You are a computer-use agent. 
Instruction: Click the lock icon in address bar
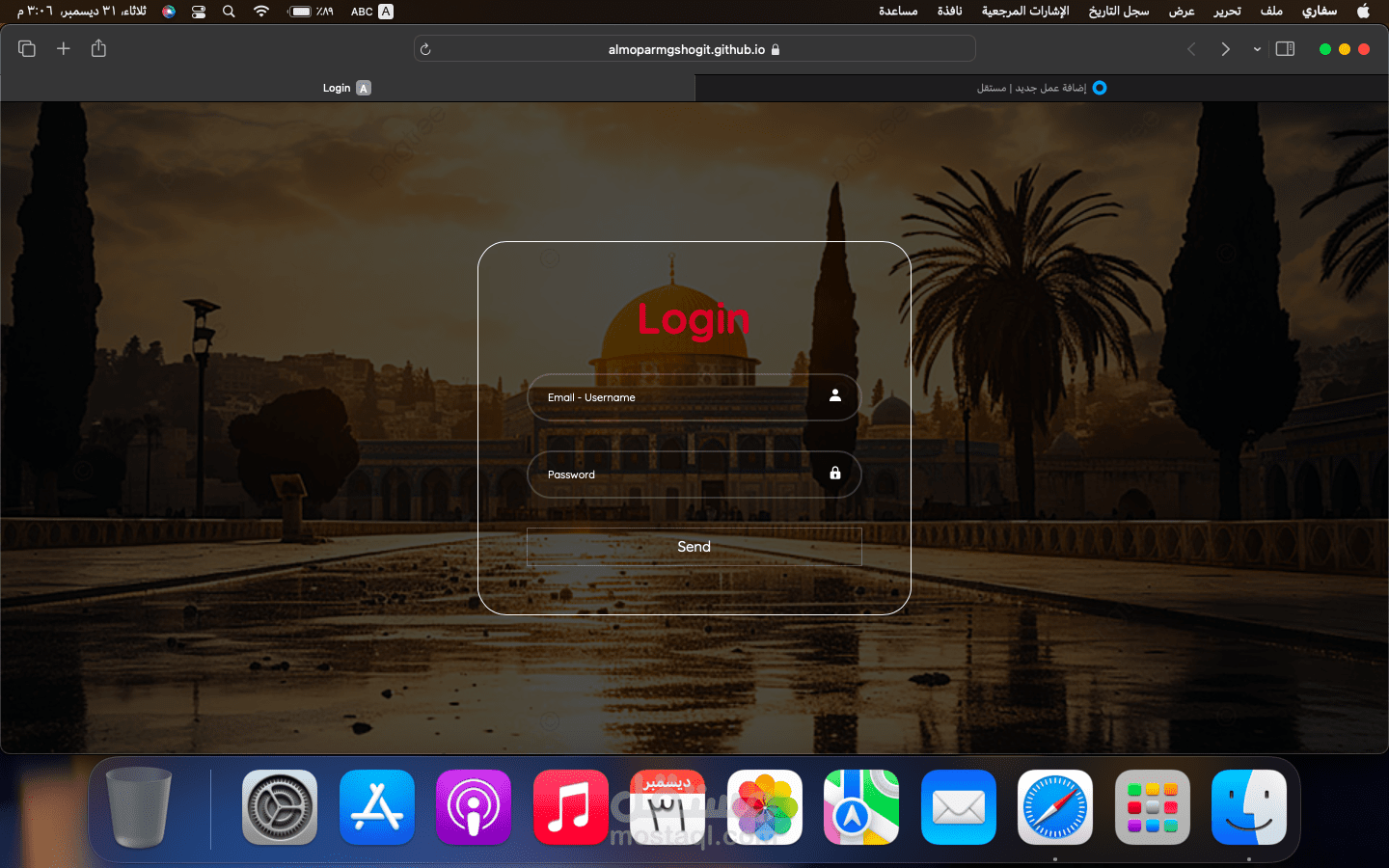point(776,49)
